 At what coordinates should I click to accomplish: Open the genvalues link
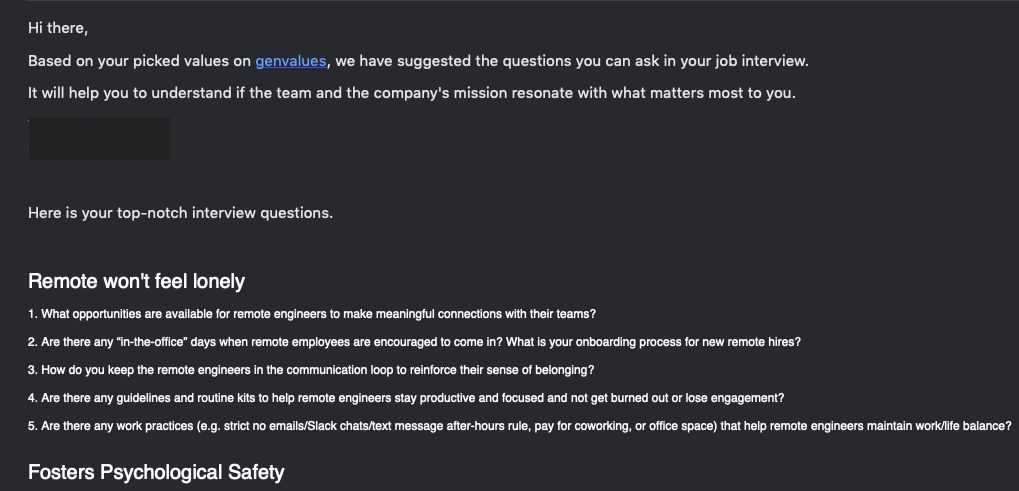pos(290,61)
